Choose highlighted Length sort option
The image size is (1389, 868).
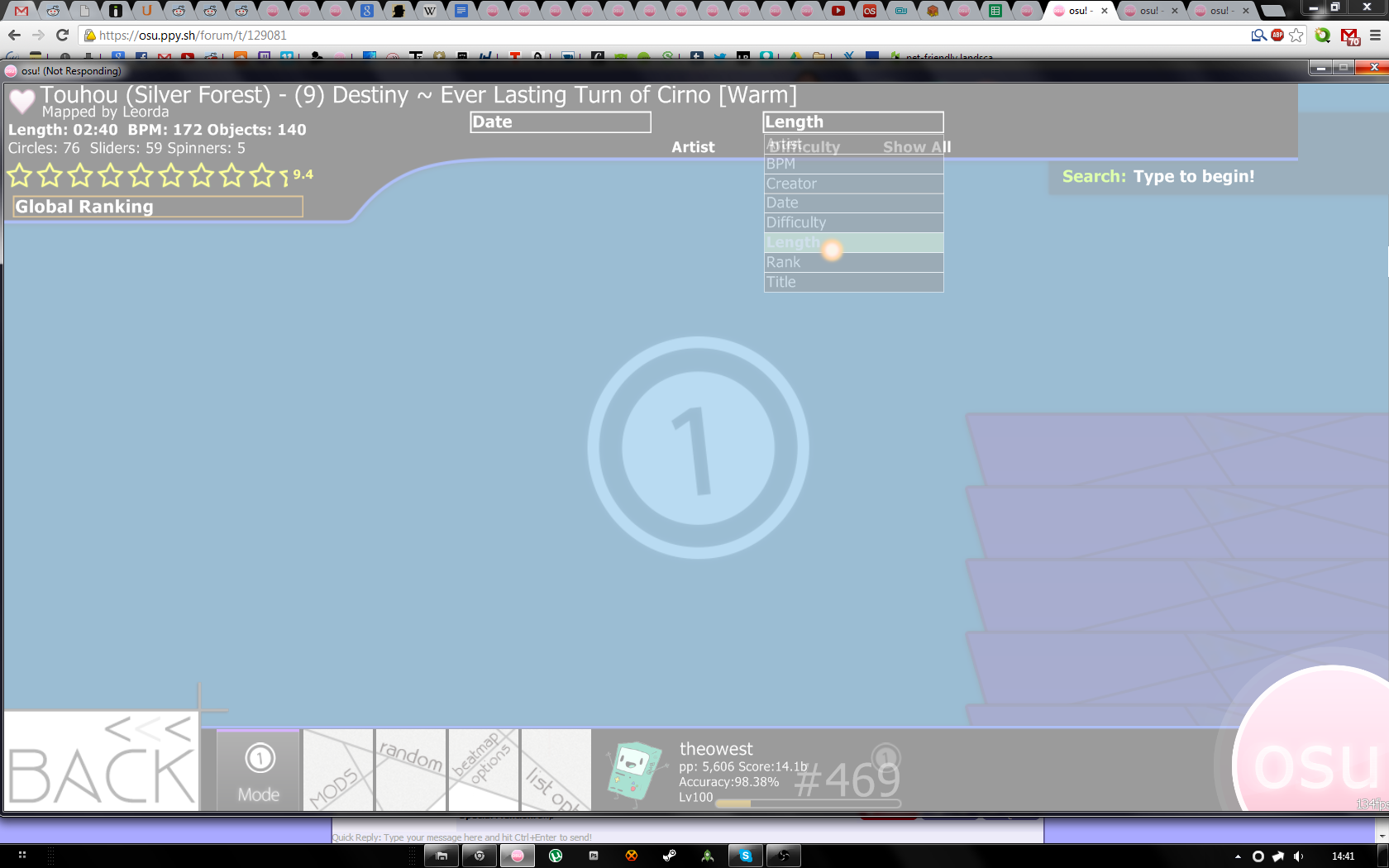(x=853, y=243)
